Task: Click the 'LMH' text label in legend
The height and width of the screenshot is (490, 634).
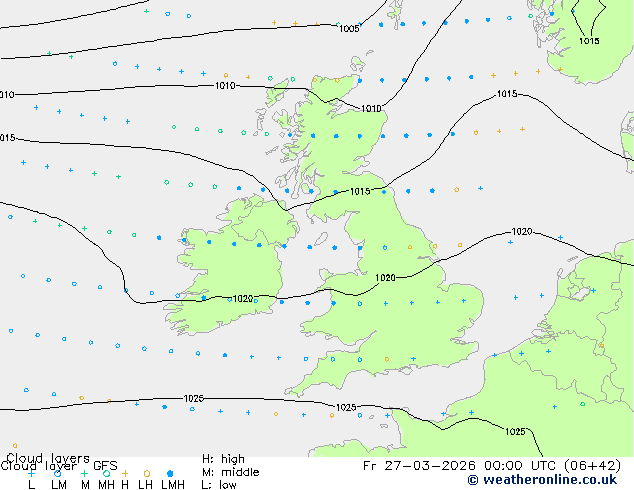Action: point(173,485)
